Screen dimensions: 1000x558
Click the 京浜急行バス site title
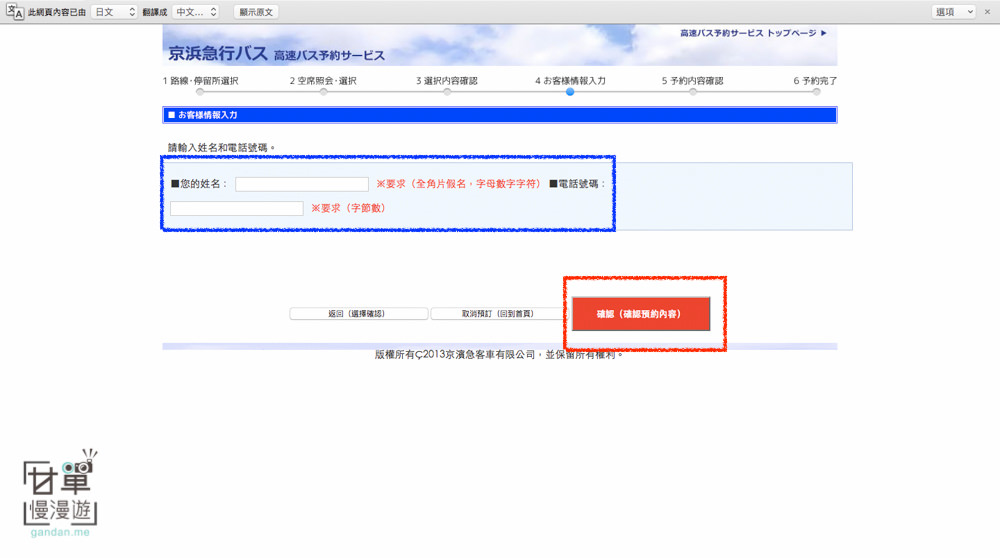(x=217, y=53)
